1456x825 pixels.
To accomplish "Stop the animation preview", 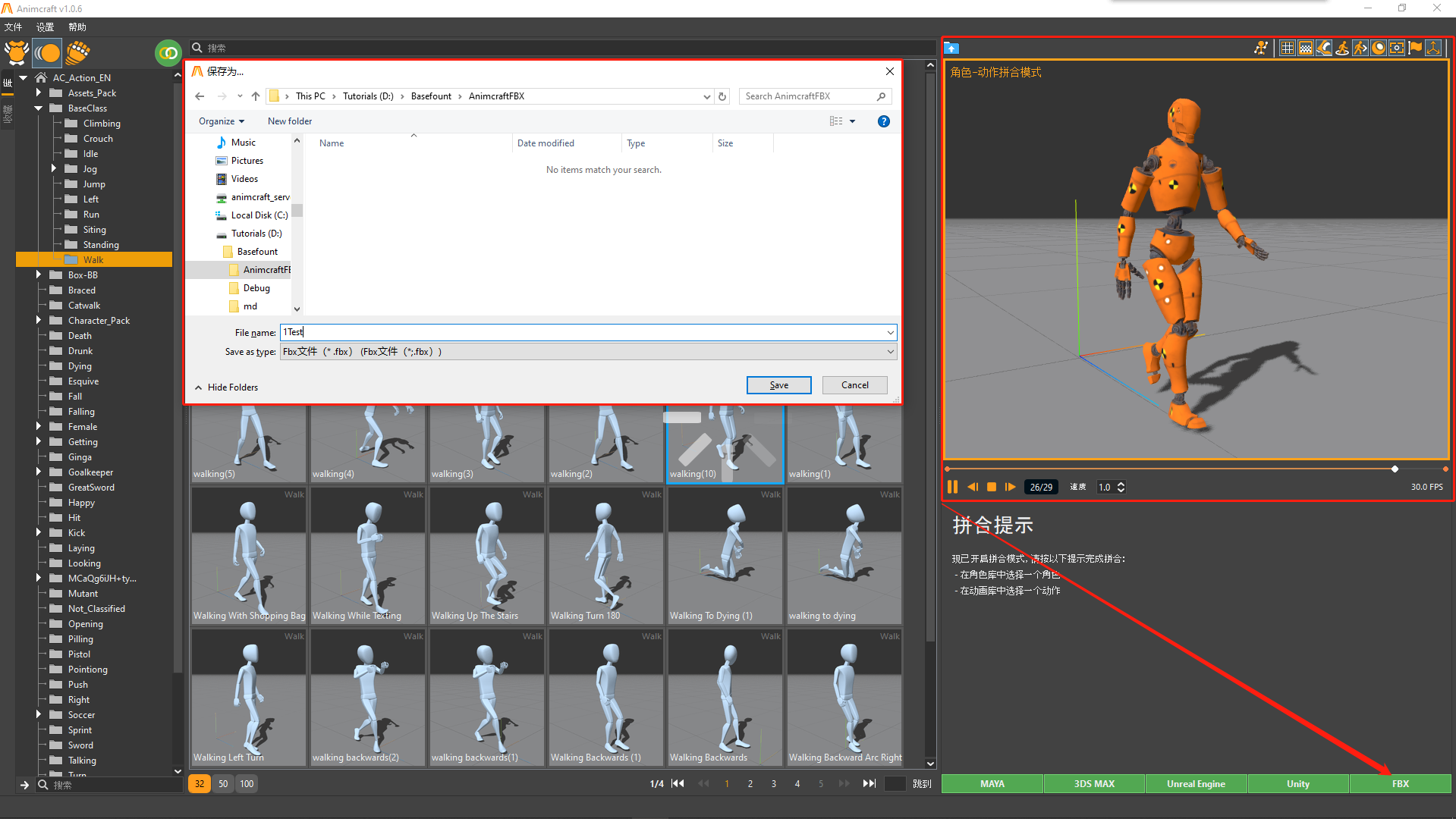I will tap(991, 487).
